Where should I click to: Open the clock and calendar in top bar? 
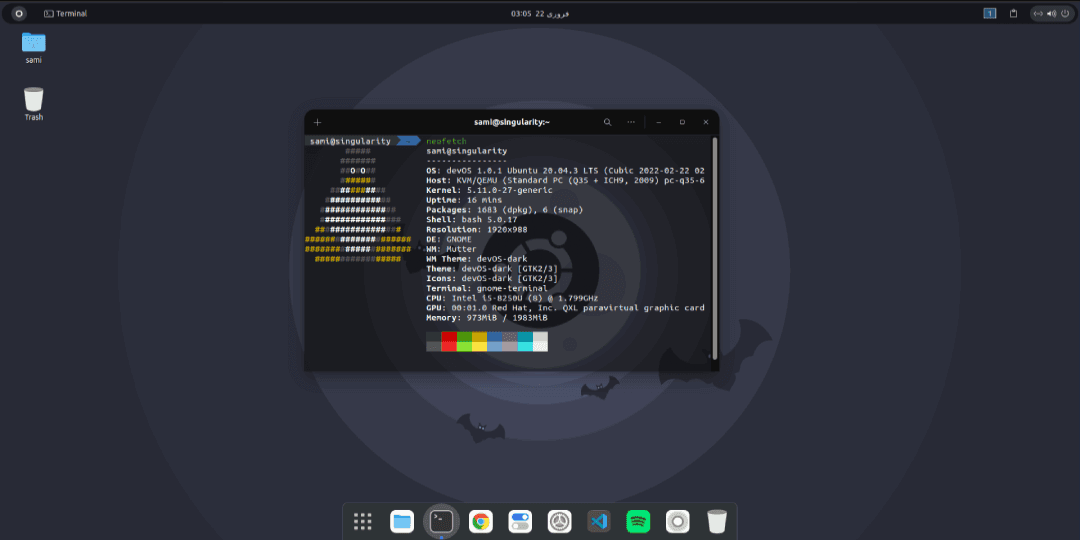[540, 13]
